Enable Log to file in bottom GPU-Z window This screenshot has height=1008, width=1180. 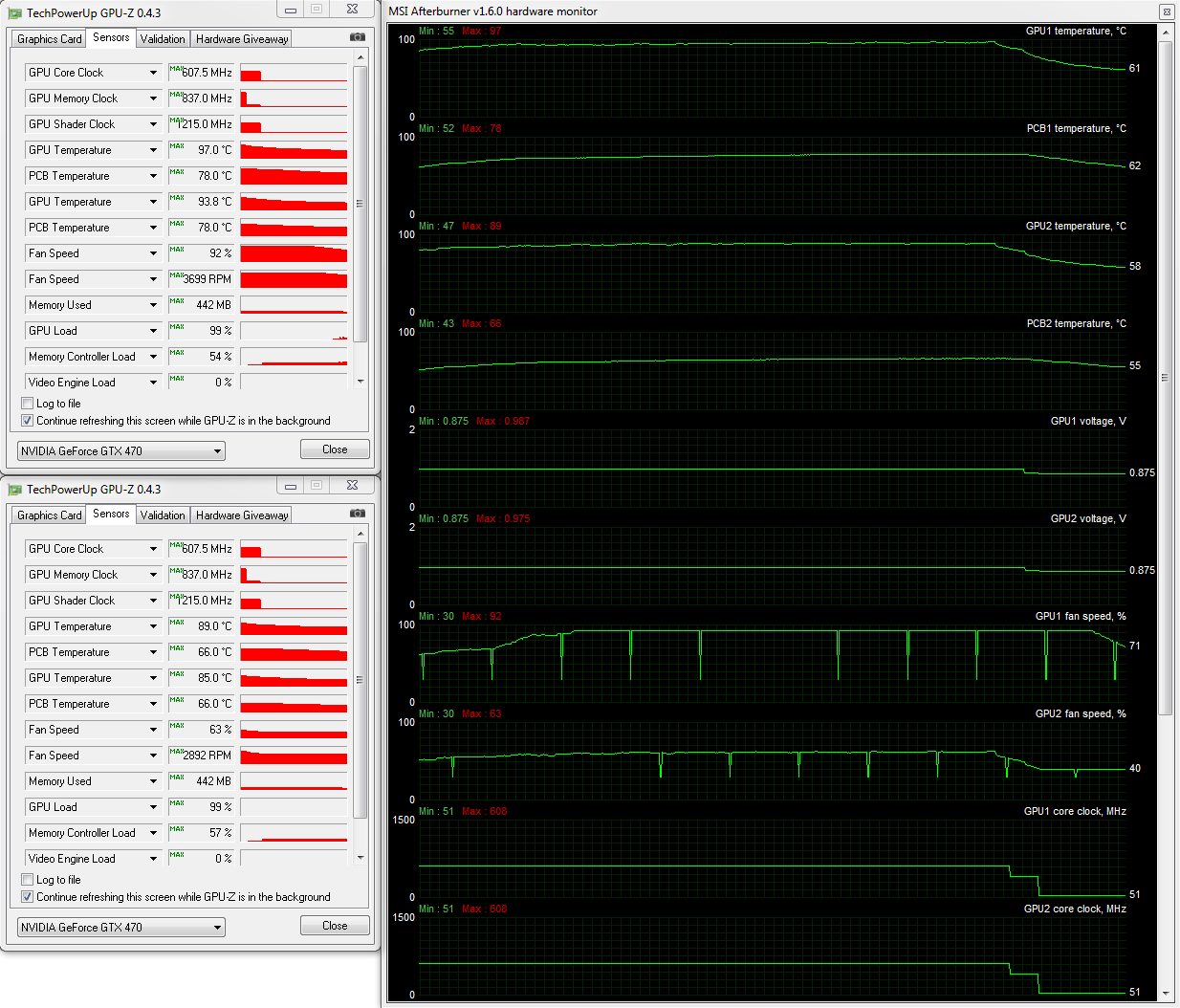click(x=27, y=880)
